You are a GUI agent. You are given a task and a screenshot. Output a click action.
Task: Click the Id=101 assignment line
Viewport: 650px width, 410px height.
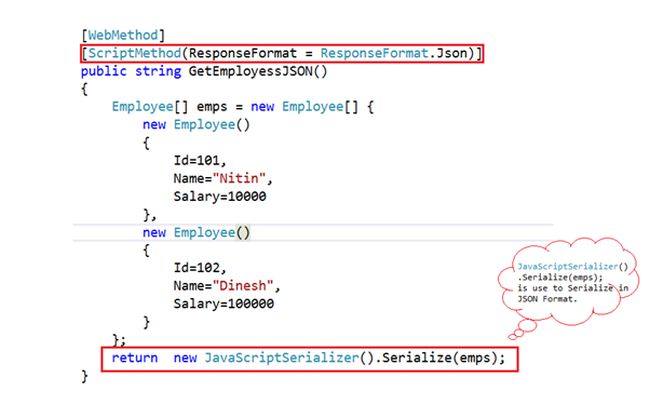coord(200,161)
